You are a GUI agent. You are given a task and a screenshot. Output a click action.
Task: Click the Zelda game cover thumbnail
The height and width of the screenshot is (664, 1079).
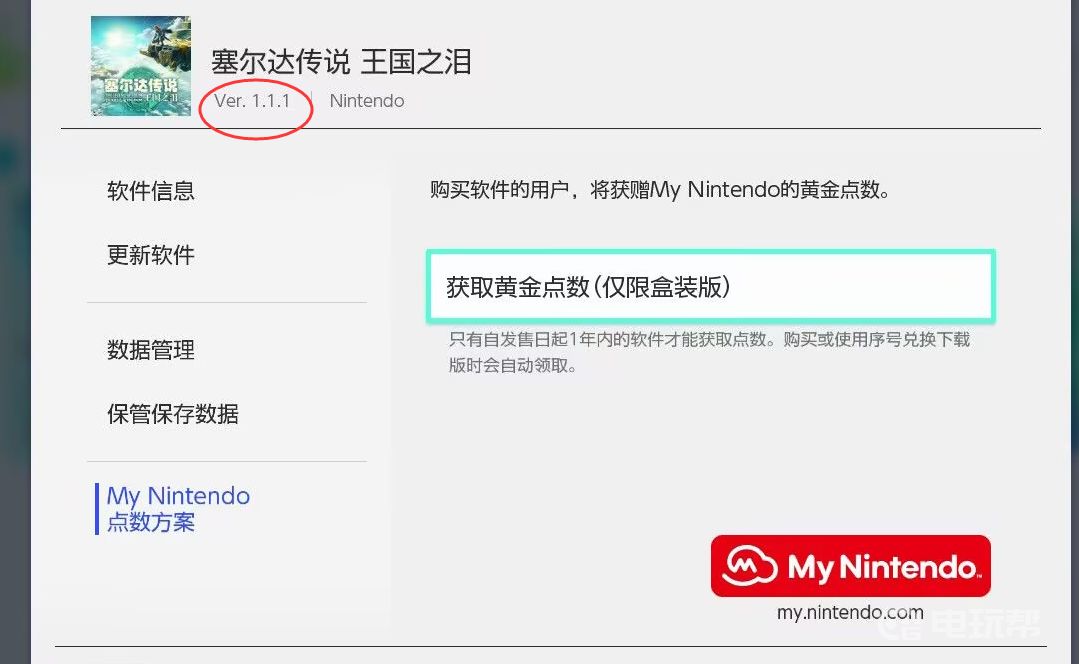140,66
